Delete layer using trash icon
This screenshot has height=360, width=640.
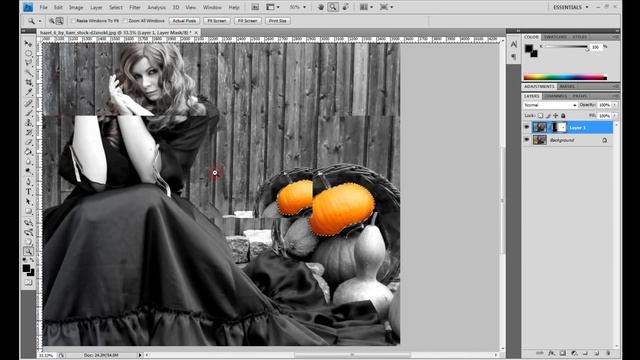[x=608, y=353]
